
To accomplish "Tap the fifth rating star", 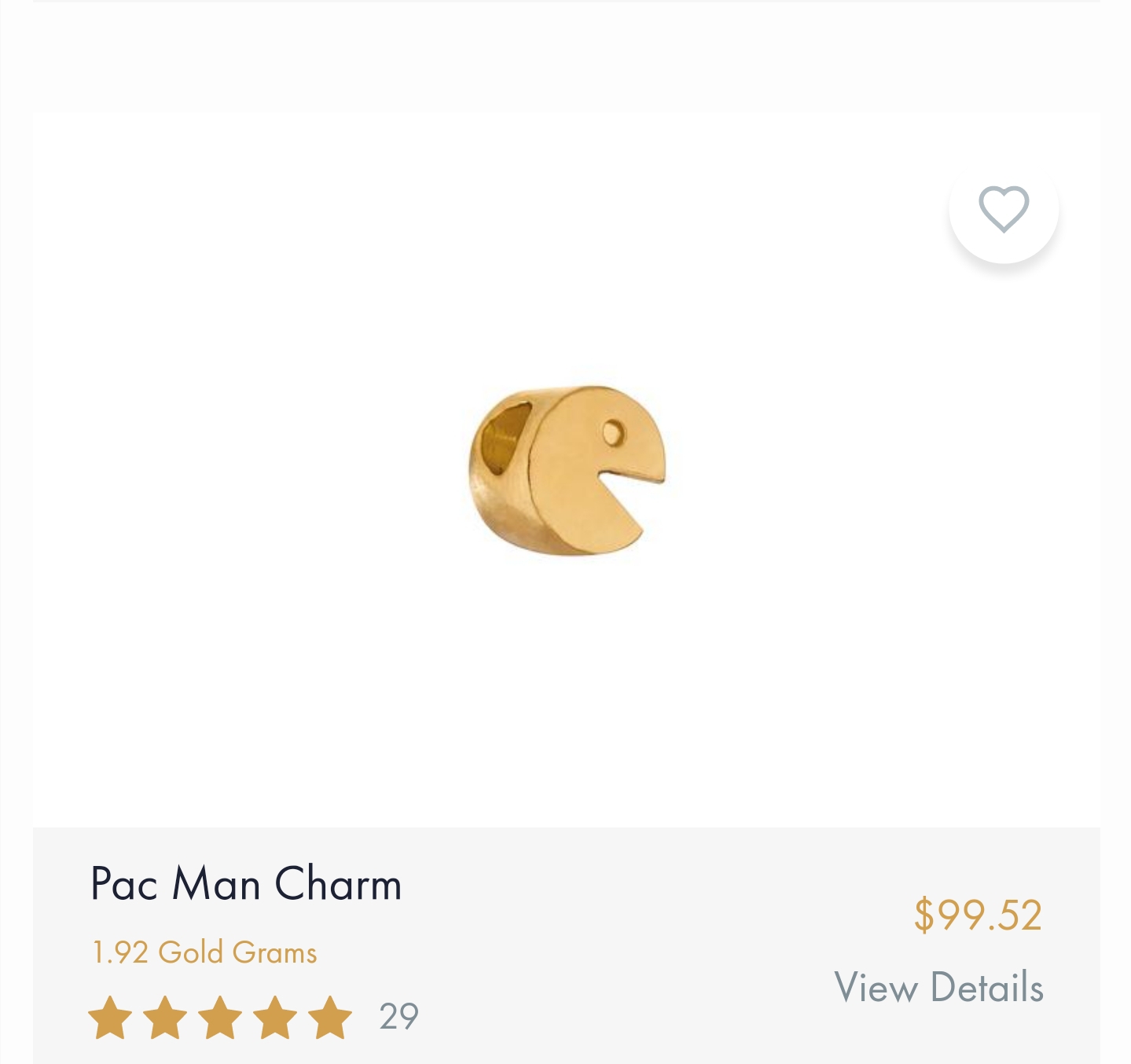I will [x=330, y=1018].
